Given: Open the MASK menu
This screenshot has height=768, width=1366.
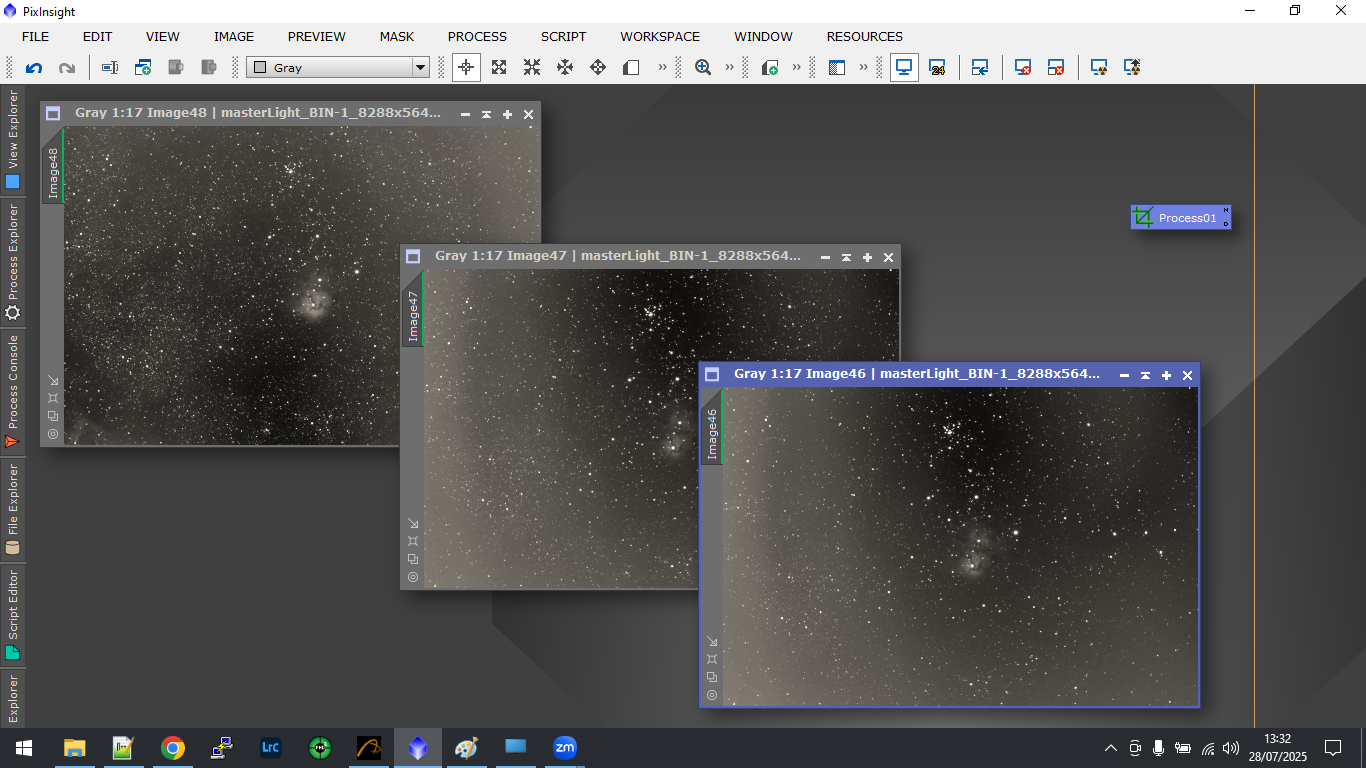Looking at the screenshot, I should coord(397,36).
